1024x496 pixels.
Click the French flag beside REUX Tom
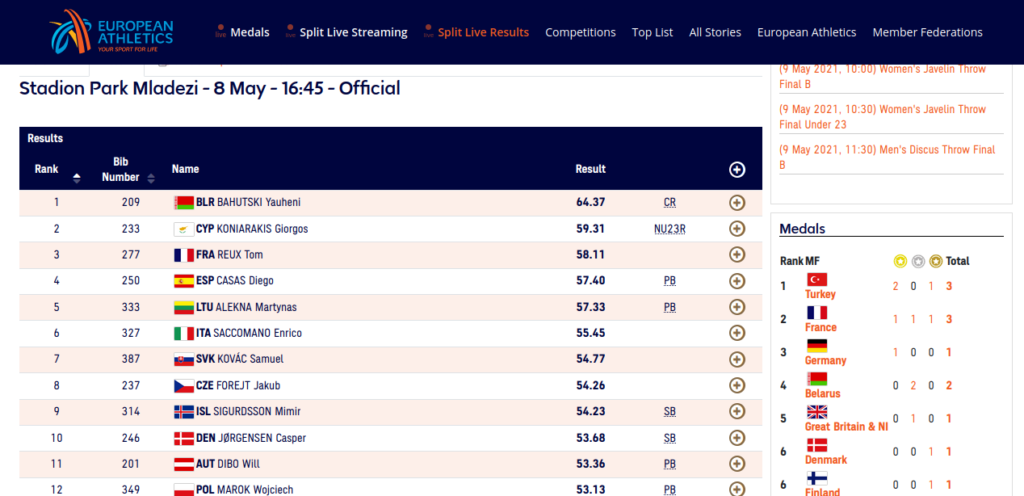[184, 255]
